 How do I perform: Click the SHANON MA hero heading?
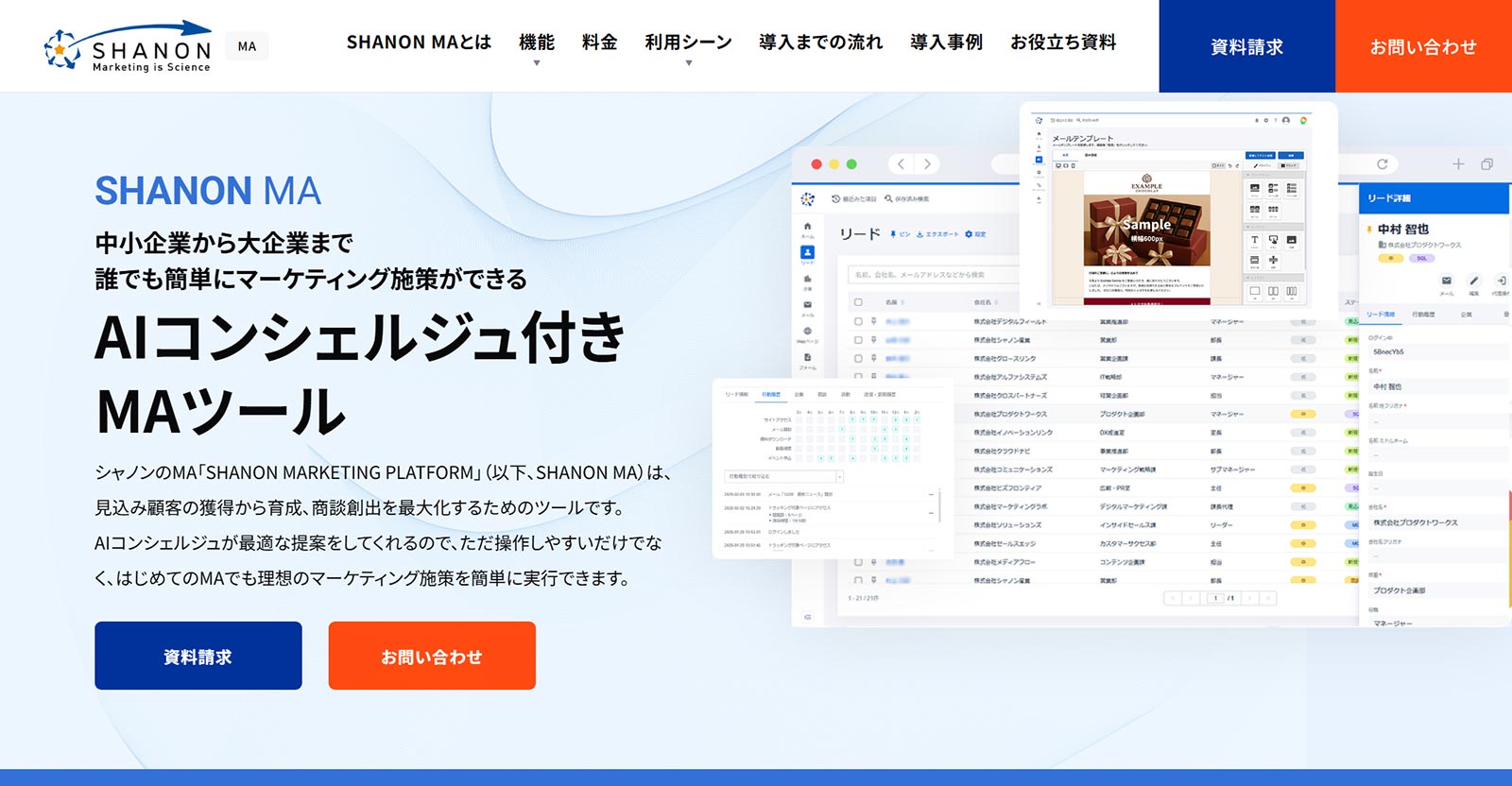(208, 191)
